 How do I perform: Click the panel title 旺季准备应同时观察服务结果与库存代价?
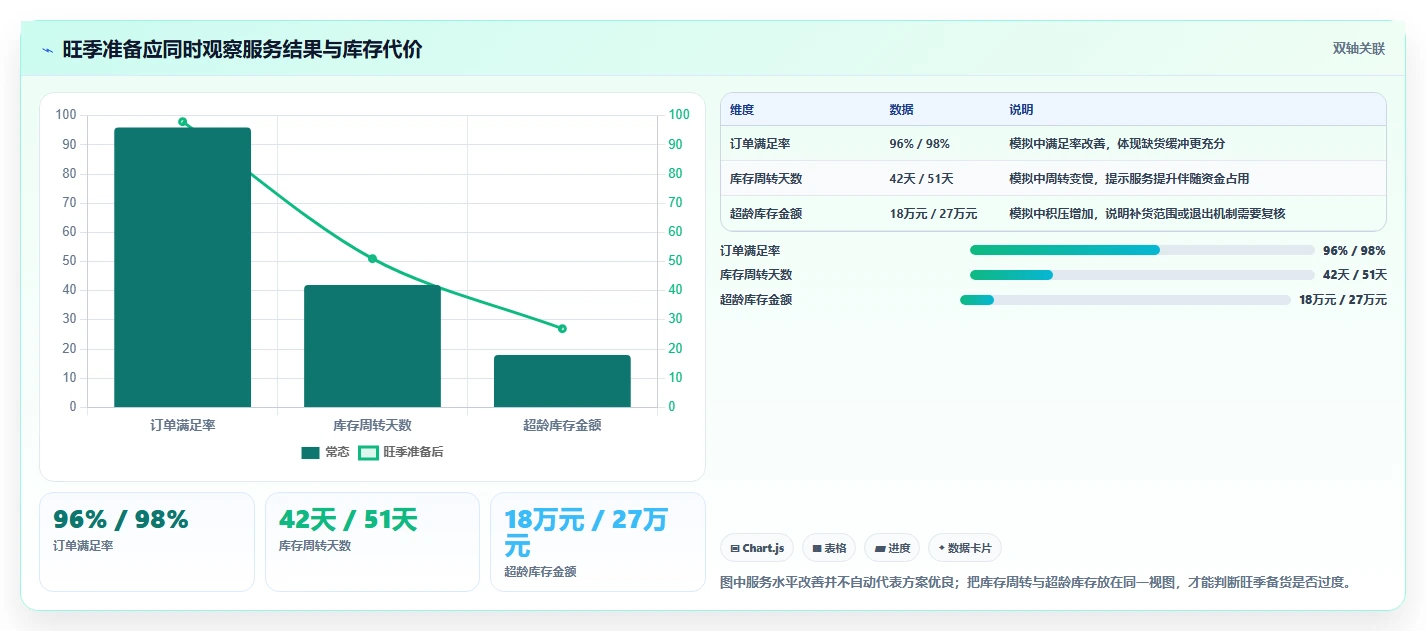pos(242,50)
